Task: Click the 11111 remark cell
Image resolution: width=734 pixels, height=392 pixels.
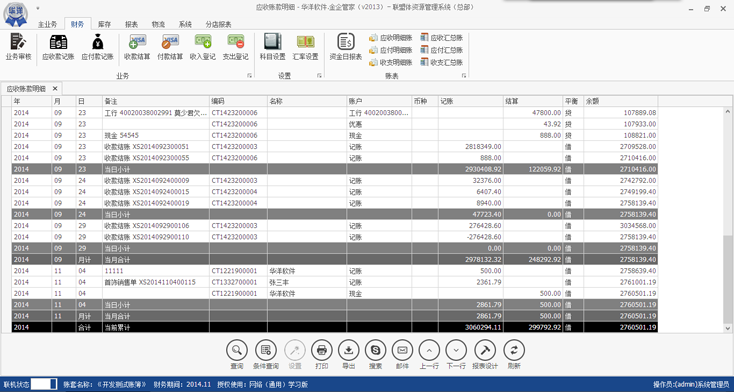Action: click(156, 271)
